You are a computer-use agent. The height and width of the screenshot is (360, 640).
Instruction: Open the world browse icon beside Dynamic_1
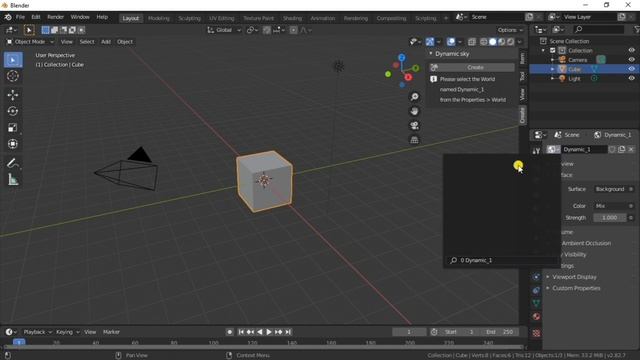[553, 149]
